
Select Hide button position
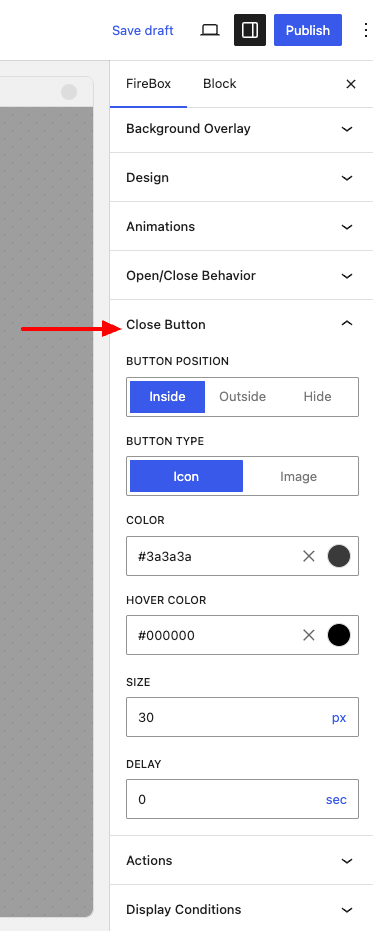317,397
